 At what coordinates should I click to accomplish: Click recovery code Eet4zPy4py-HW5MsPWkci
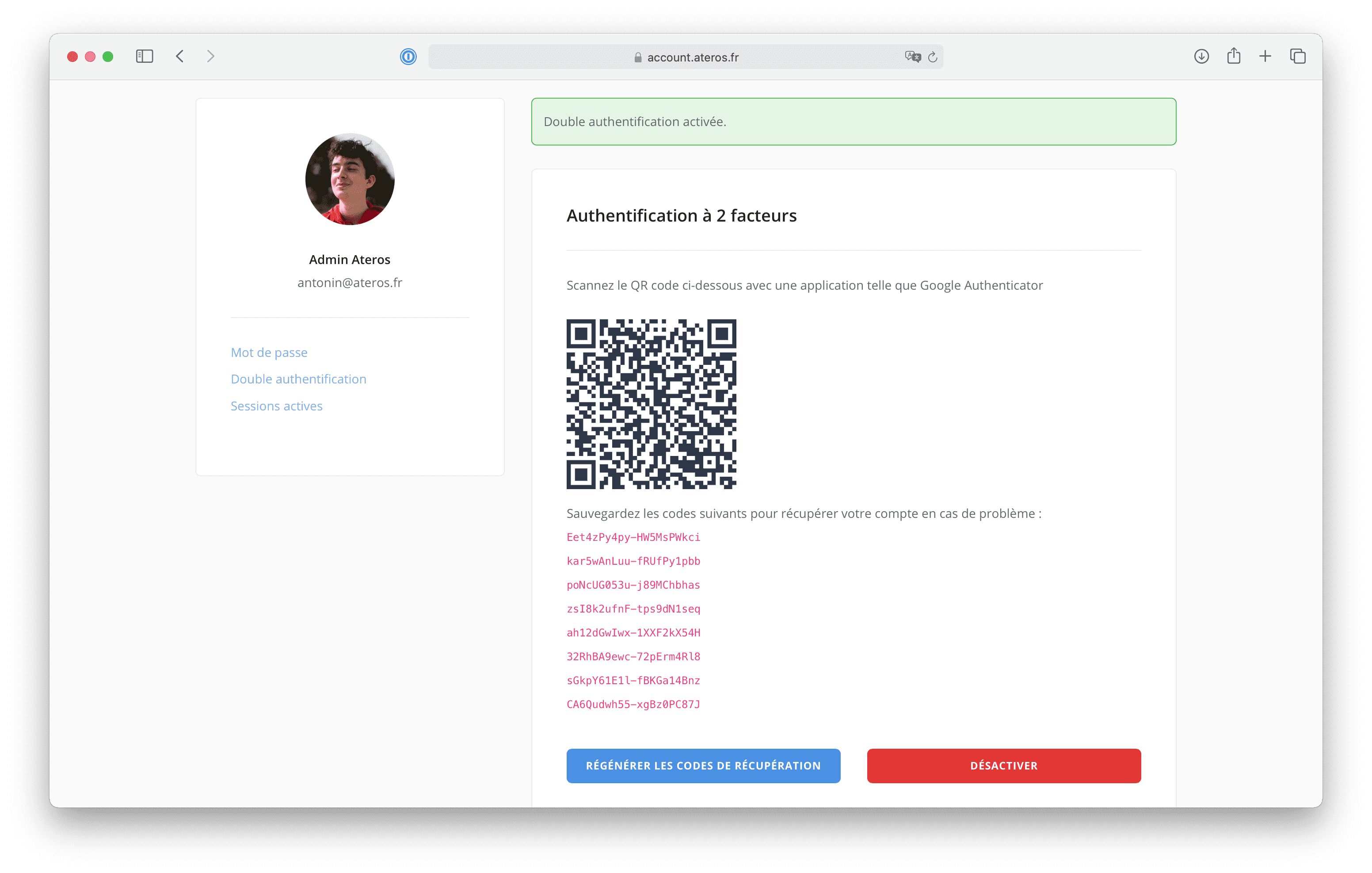(x=633, y=537)
